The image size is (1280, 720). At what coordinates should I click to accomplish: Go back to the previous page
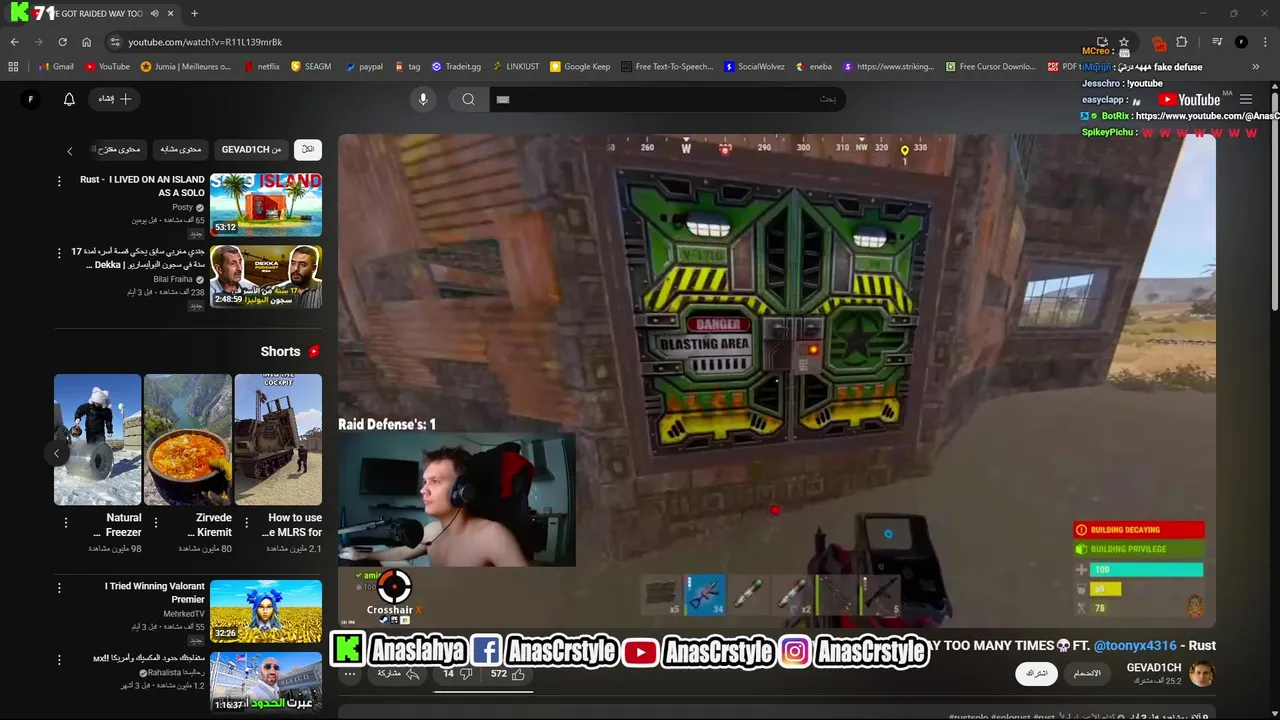point(14,42)
